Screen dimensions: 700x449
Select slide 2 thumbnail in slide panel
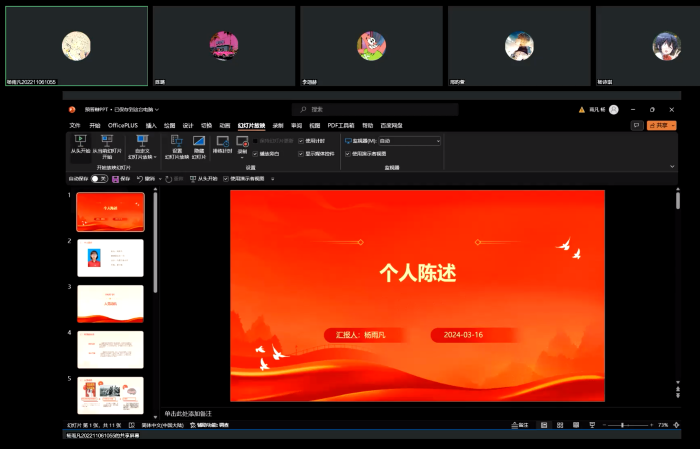coord(110,258)
